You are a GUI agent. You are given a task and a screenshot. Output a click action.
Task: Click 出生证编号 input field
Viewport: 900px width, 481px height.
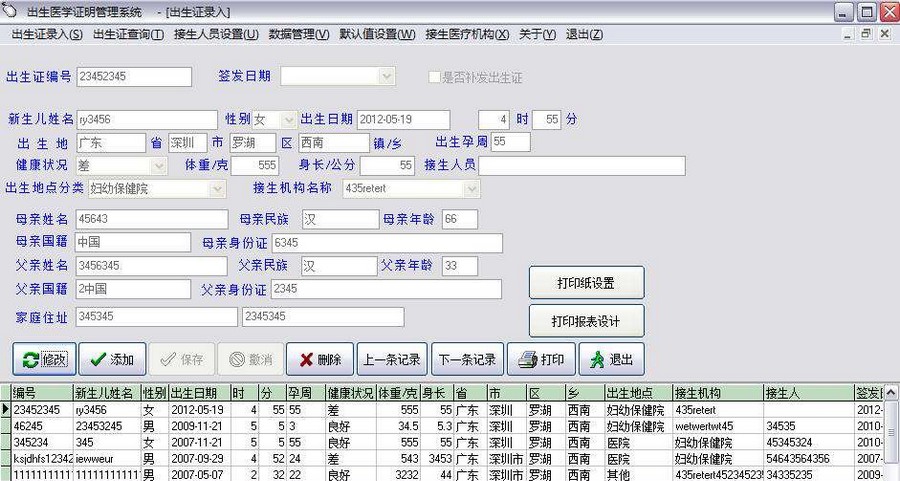coord(134,76)
